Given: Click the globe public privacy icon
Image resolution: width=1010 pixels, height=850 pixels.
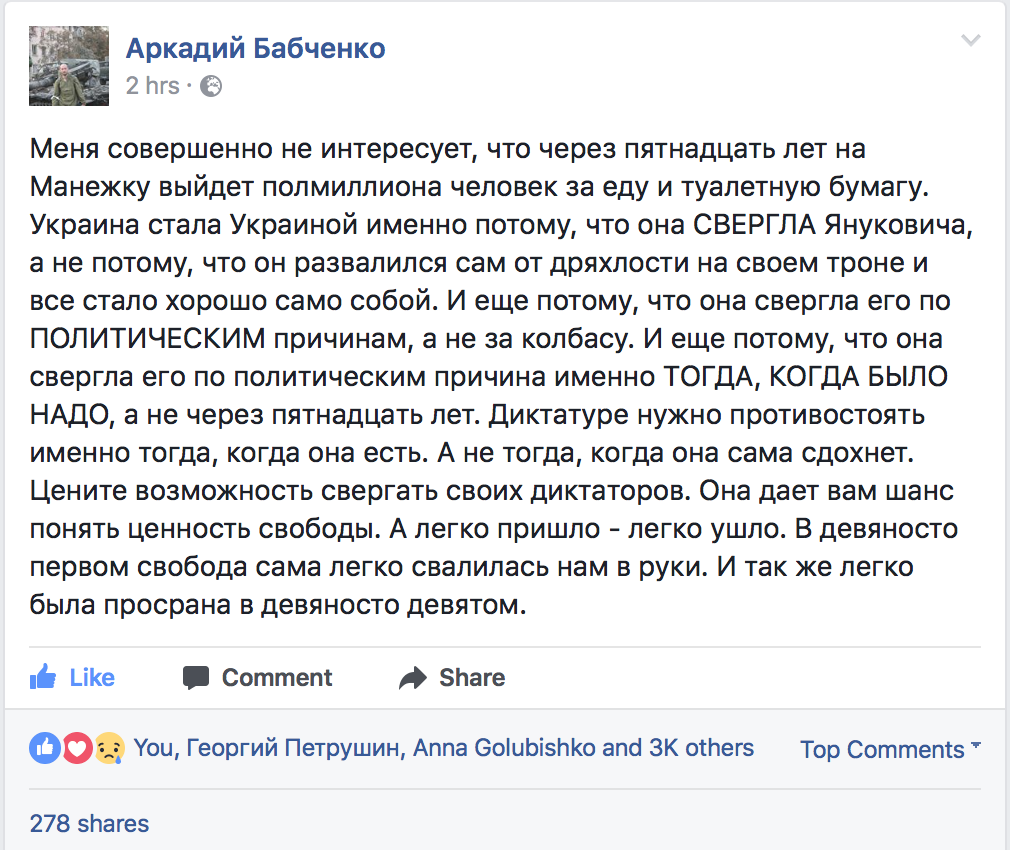Looking at the screenshot, I should [211, 86].
